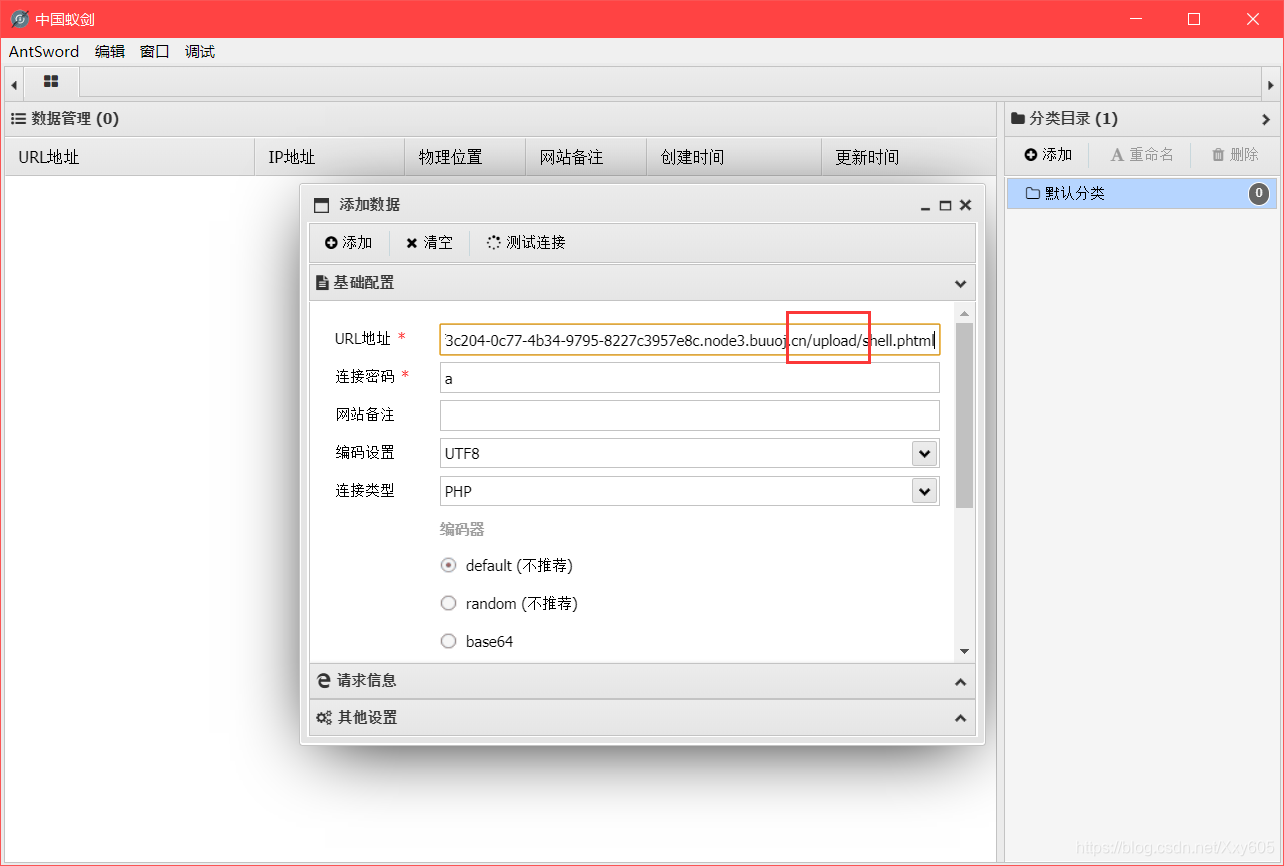
Task: Open the 窗口 menu
Action: click(x=155, y=51)
